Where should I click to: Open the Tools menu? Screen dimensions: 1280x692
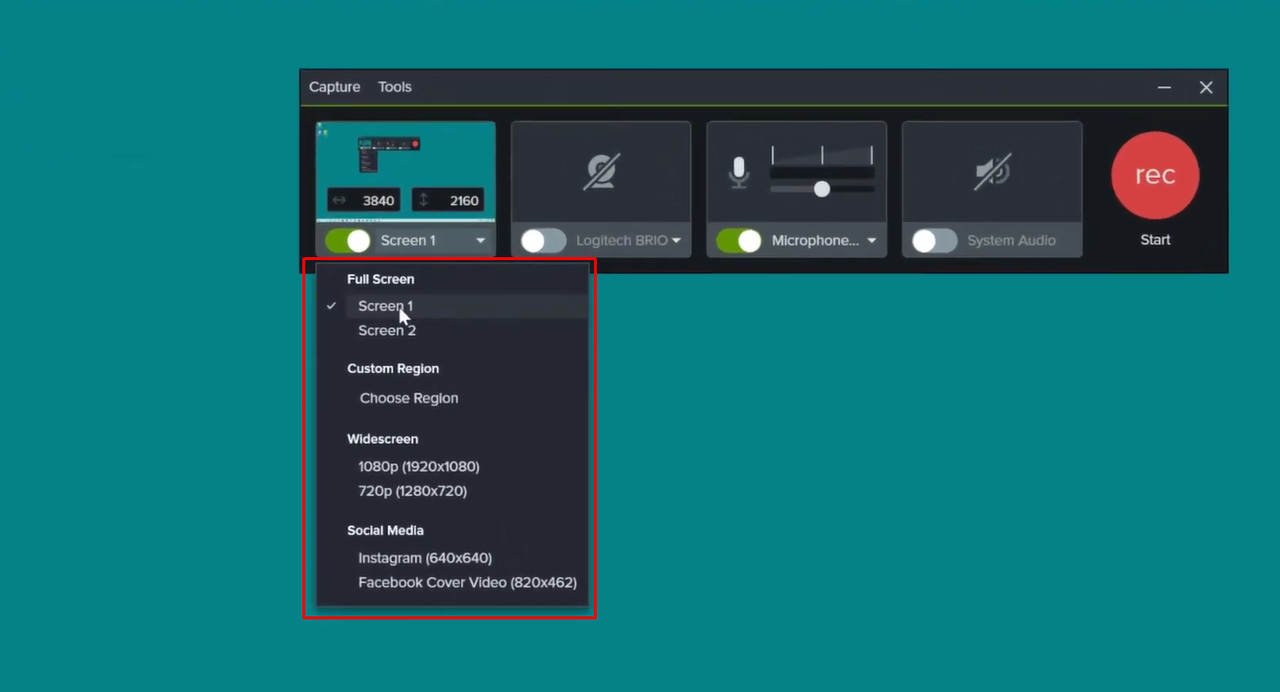point(395,87)
